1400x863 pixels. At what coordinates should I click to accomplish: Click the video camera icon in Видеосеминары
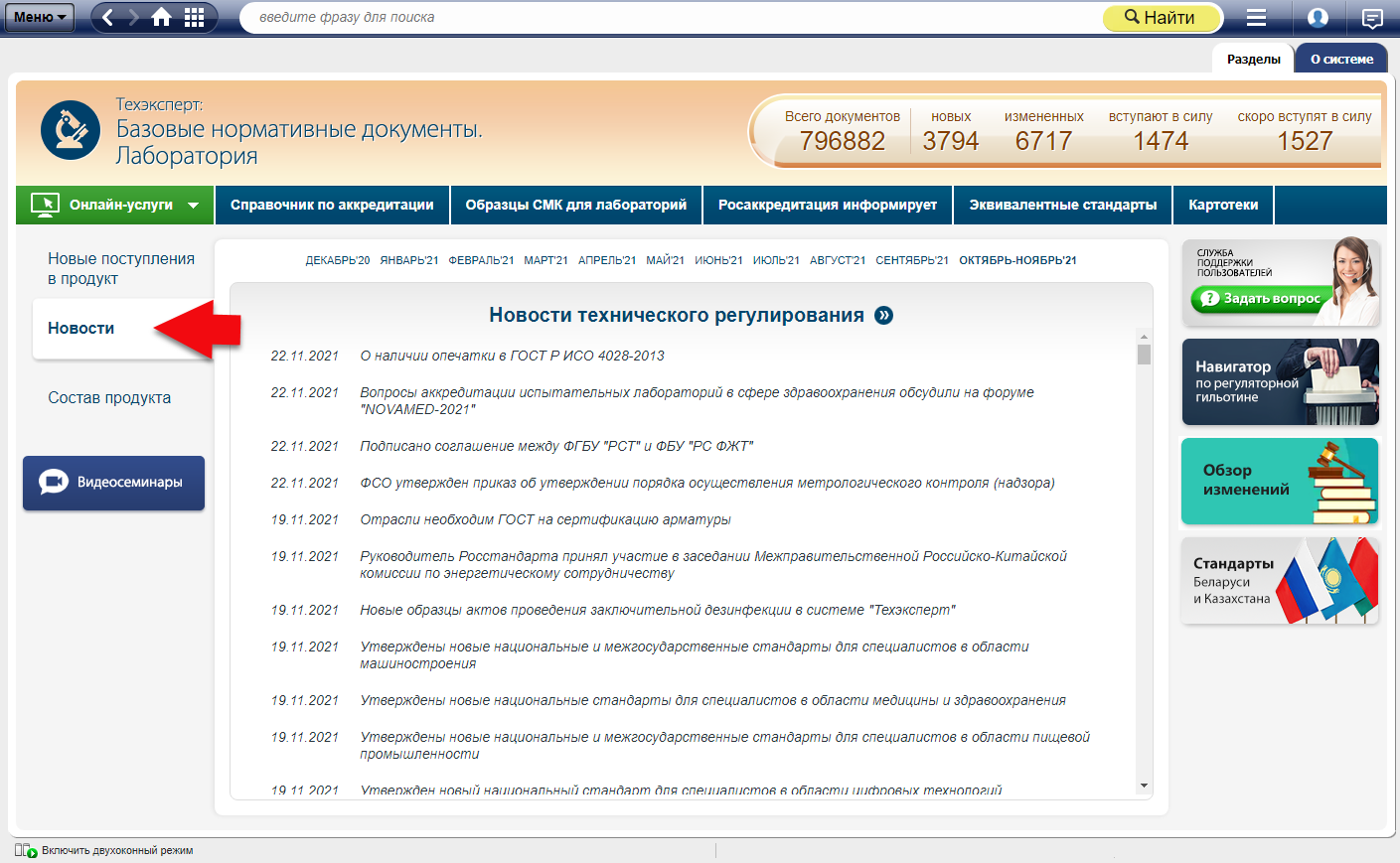point(53,482)
